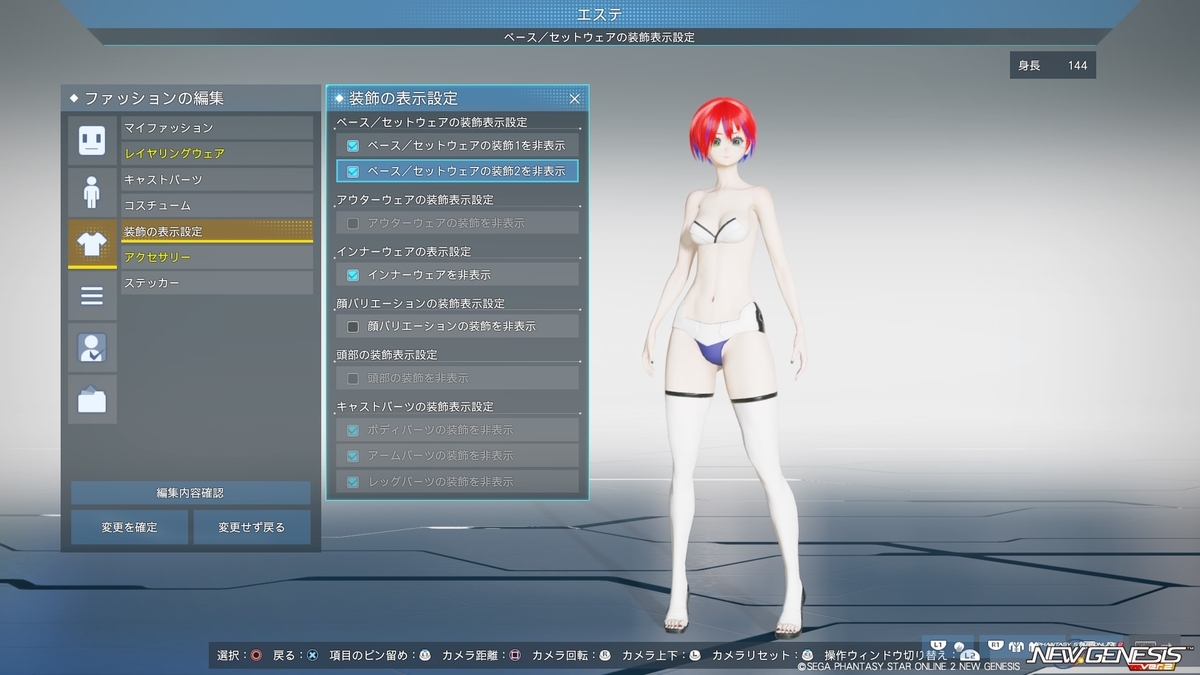1200x675 pixels.
Task: Click the cross icon beside 戻る hint
Action: pos(312,656)
